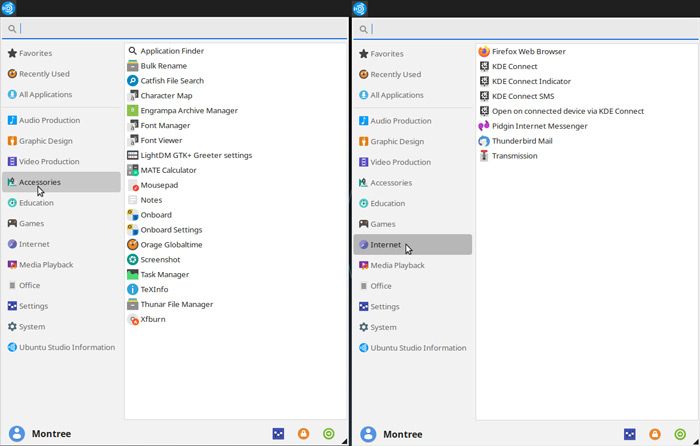Open Engrampa Archive Manager
700x446 pixels.
[188, 111]
